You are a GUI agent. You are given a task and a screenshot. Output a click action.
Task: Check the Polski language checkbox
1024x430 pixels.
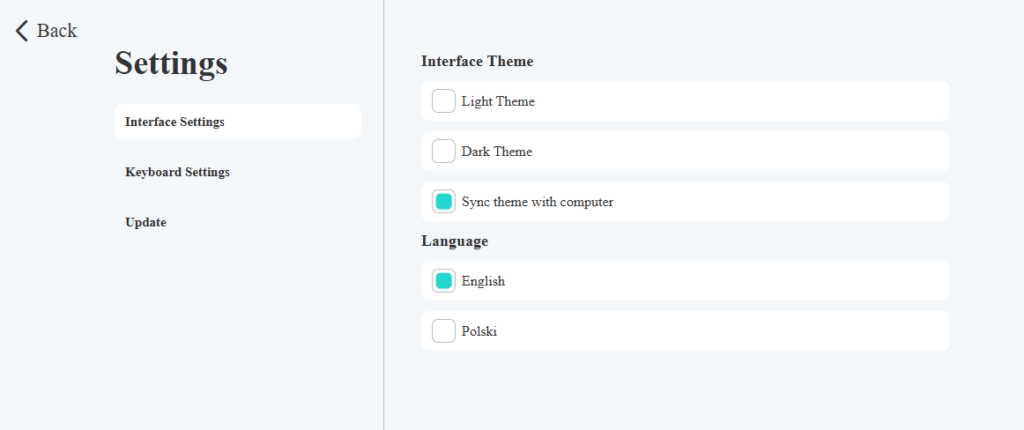click(444, 331)
